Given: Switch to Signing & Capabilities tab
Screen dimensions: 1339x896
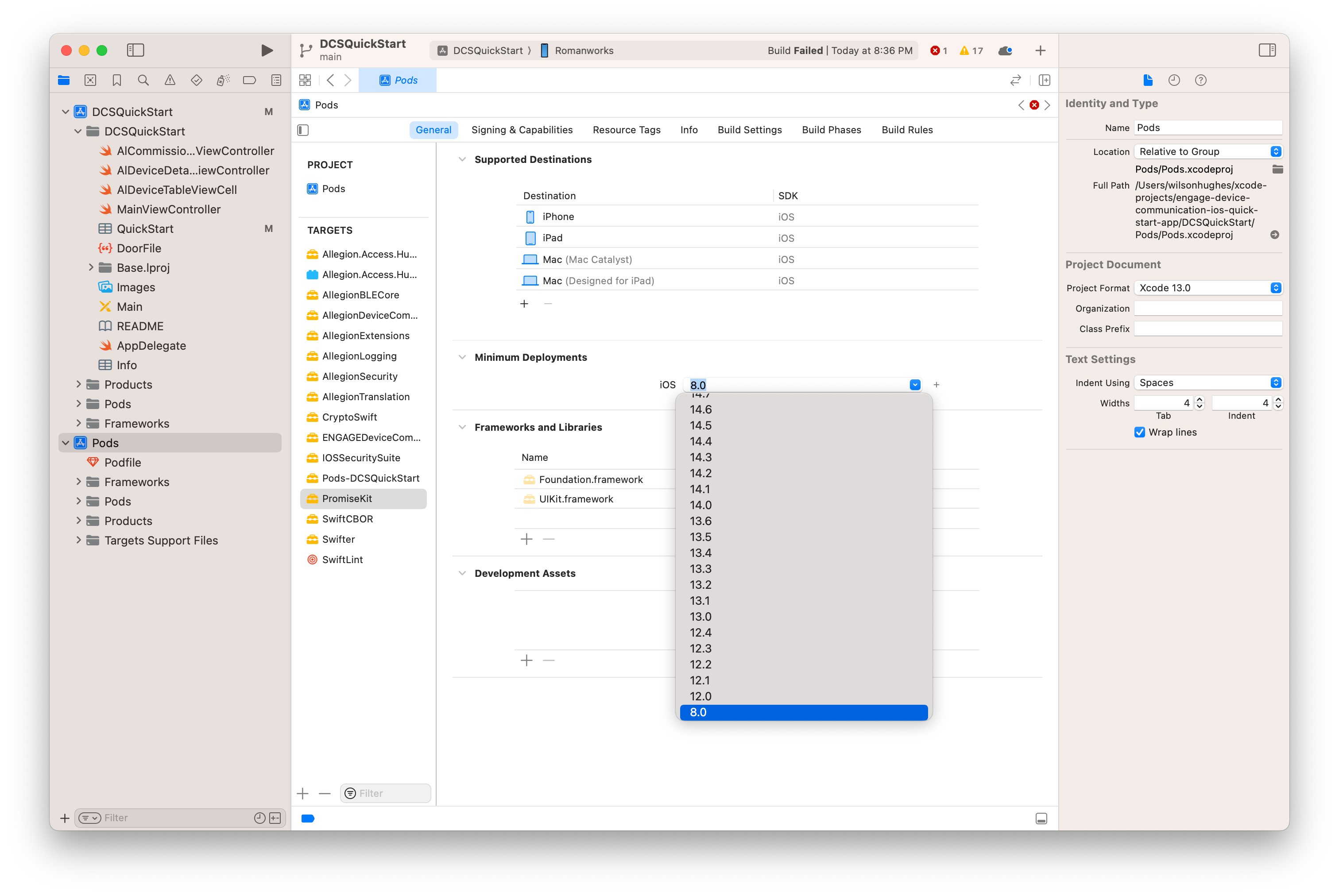Looking at the screenshot, I should point(522,130).
